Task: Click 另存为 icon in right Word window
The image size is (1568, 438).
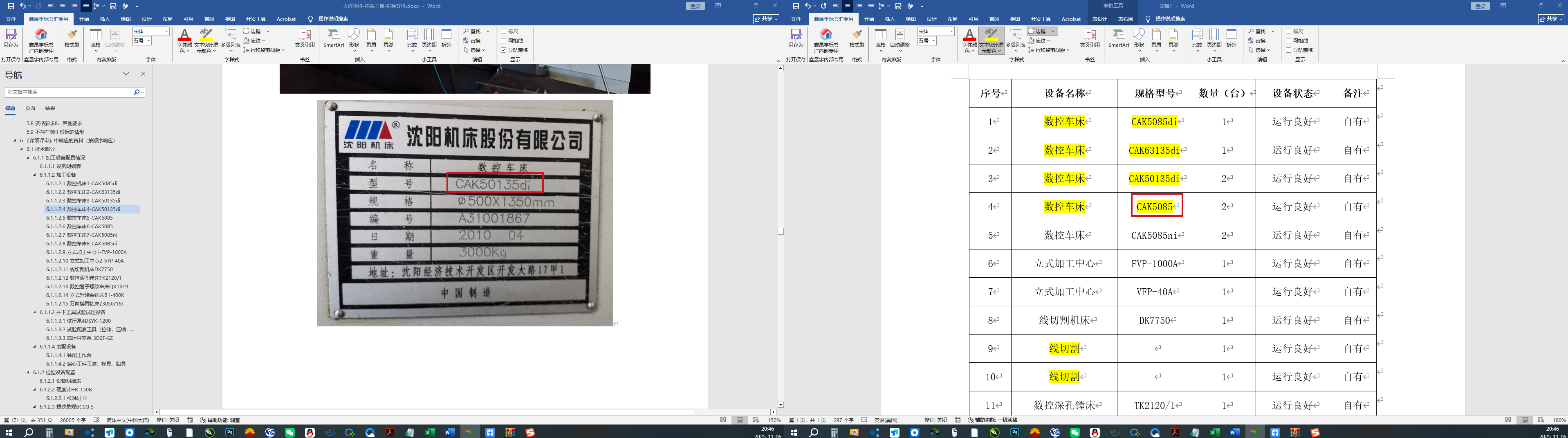Action: [x=796, y=38]
